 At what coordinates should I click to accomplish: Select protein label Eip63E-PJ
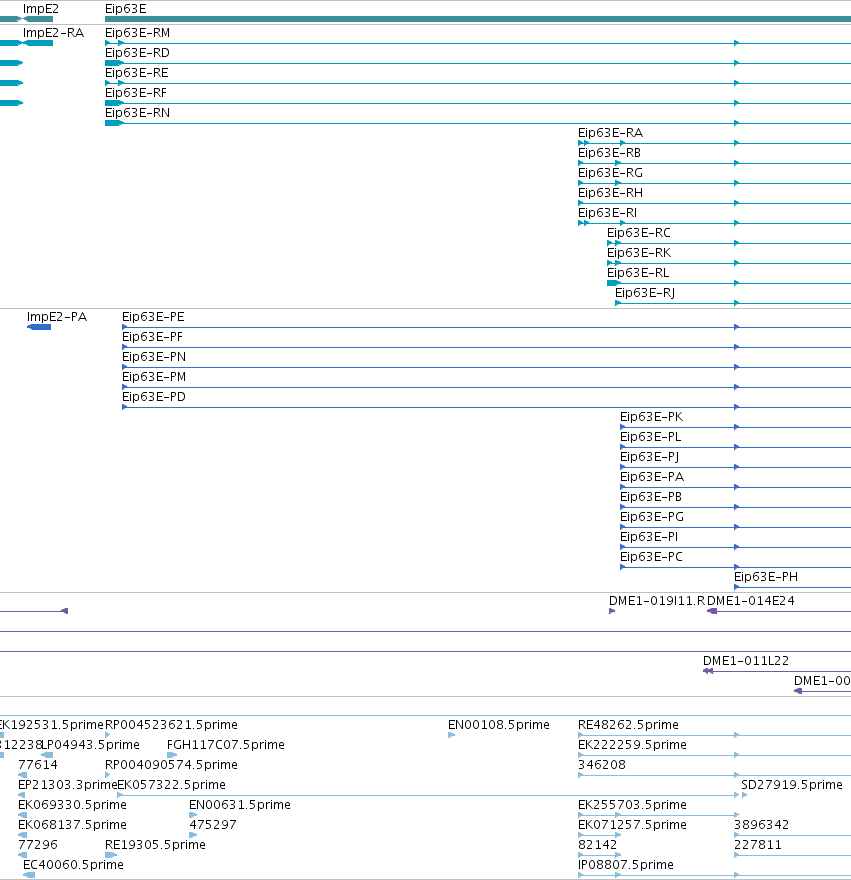tap(649, 457)
